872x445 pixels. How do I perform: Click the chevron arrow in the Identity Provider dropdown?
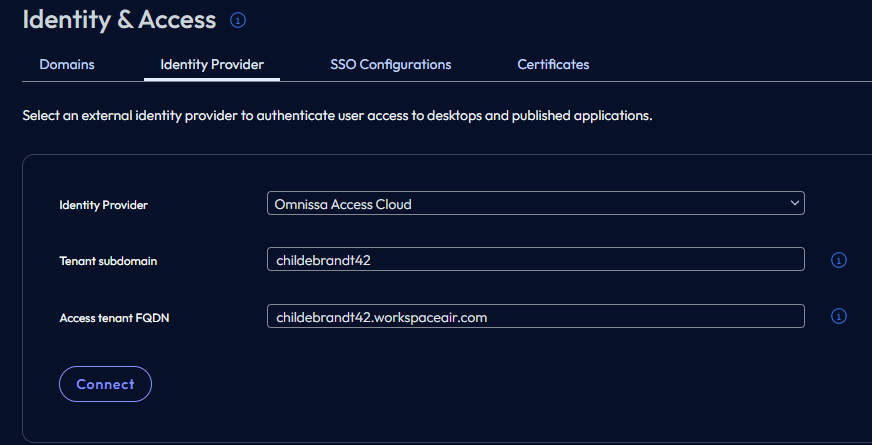coord(794,203)
